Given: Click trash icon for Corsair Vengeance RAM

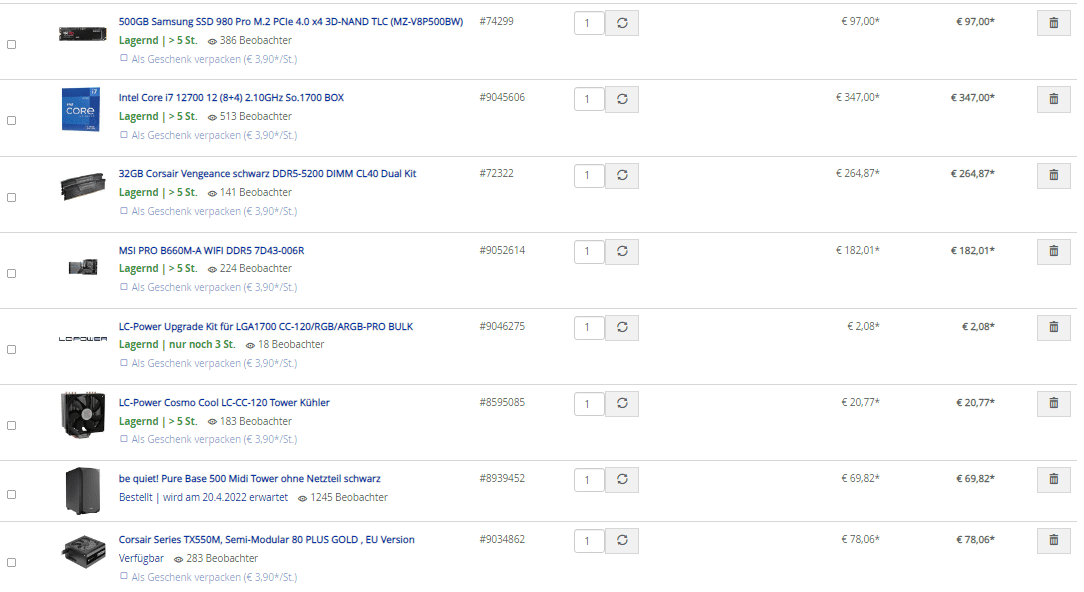Looking at the screenshot, I should point(1053,175).
